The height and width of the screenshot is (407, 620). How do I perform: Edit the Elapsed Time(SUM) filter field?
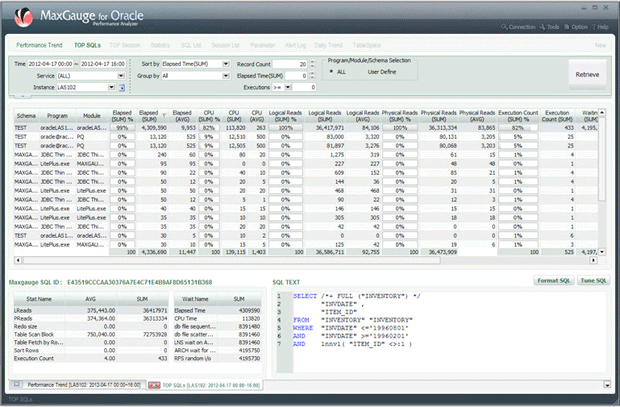click(296, 76)
